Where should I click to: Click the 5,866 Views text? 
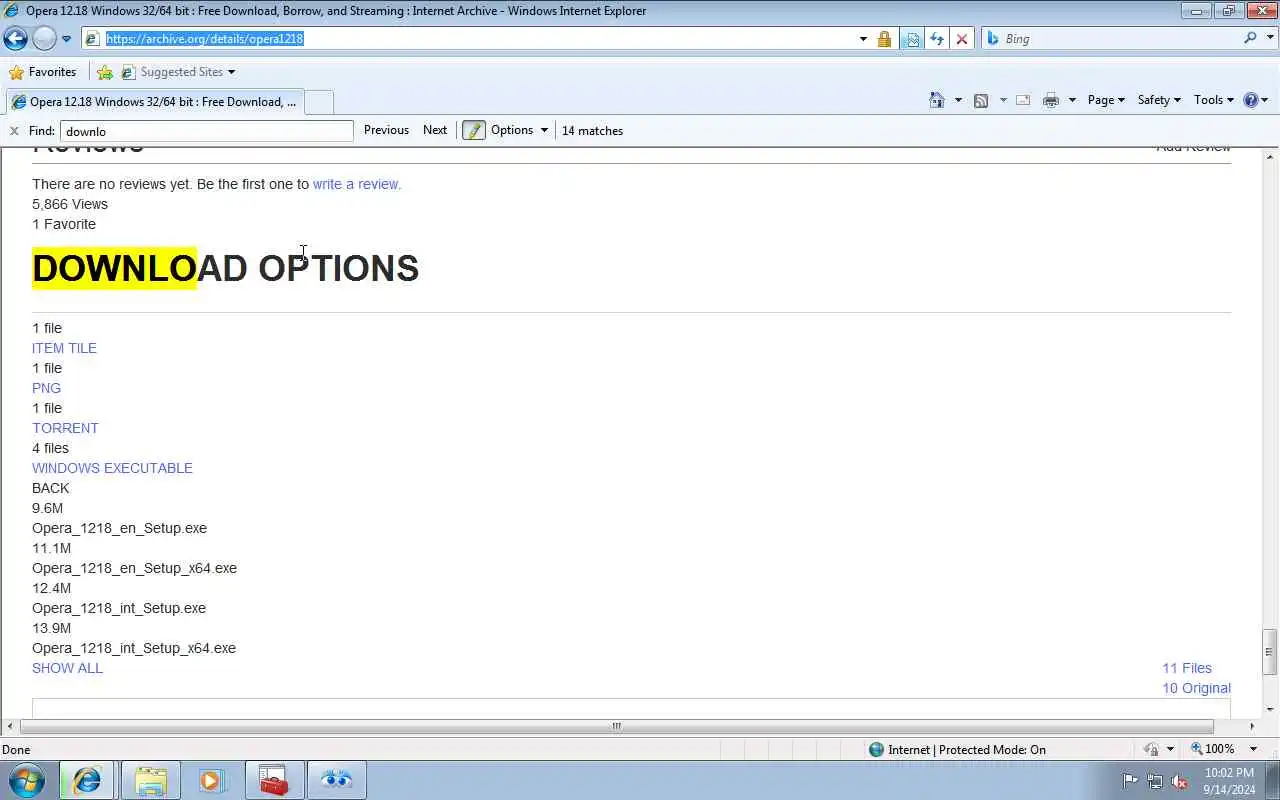coord(70,204)
